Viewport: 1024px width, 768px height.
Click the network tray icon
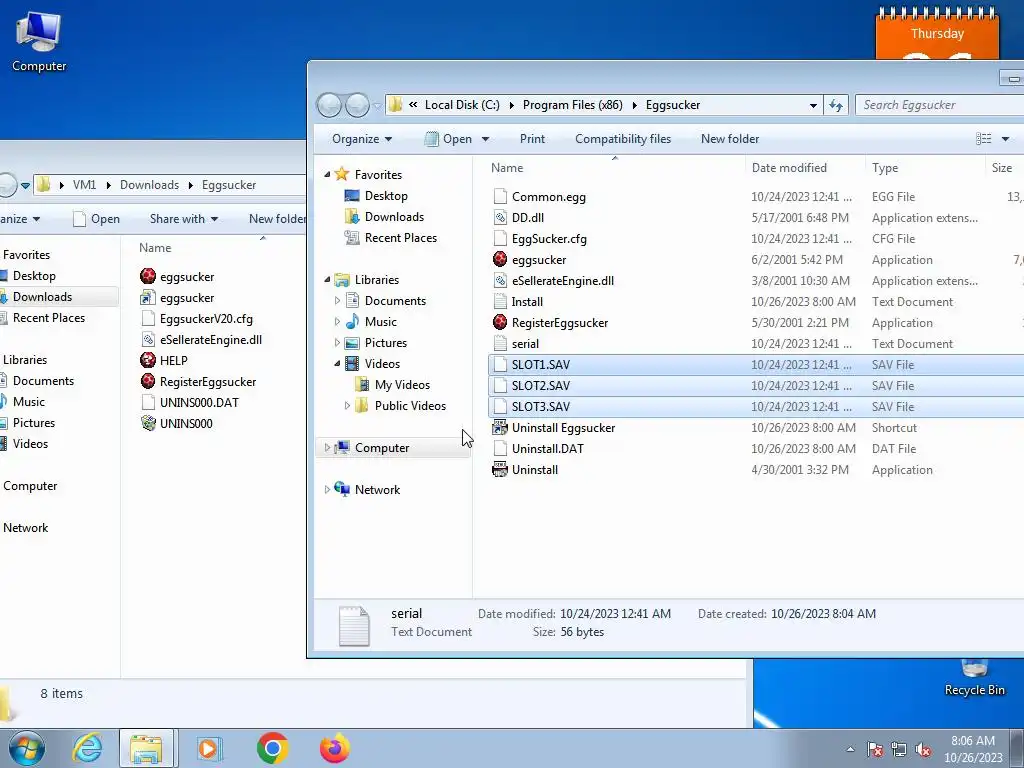click(x=899, y=750)
